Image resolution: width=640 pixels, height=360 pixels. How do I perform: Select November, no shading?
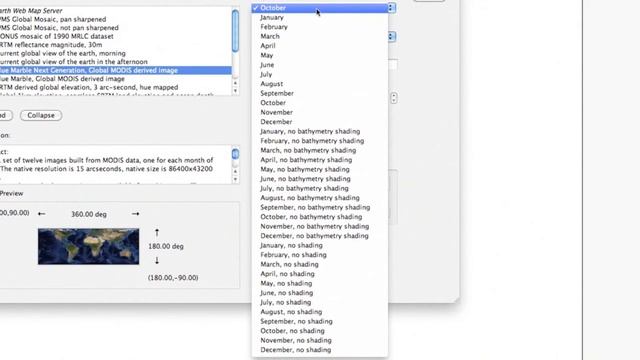[x=320, y=340]
